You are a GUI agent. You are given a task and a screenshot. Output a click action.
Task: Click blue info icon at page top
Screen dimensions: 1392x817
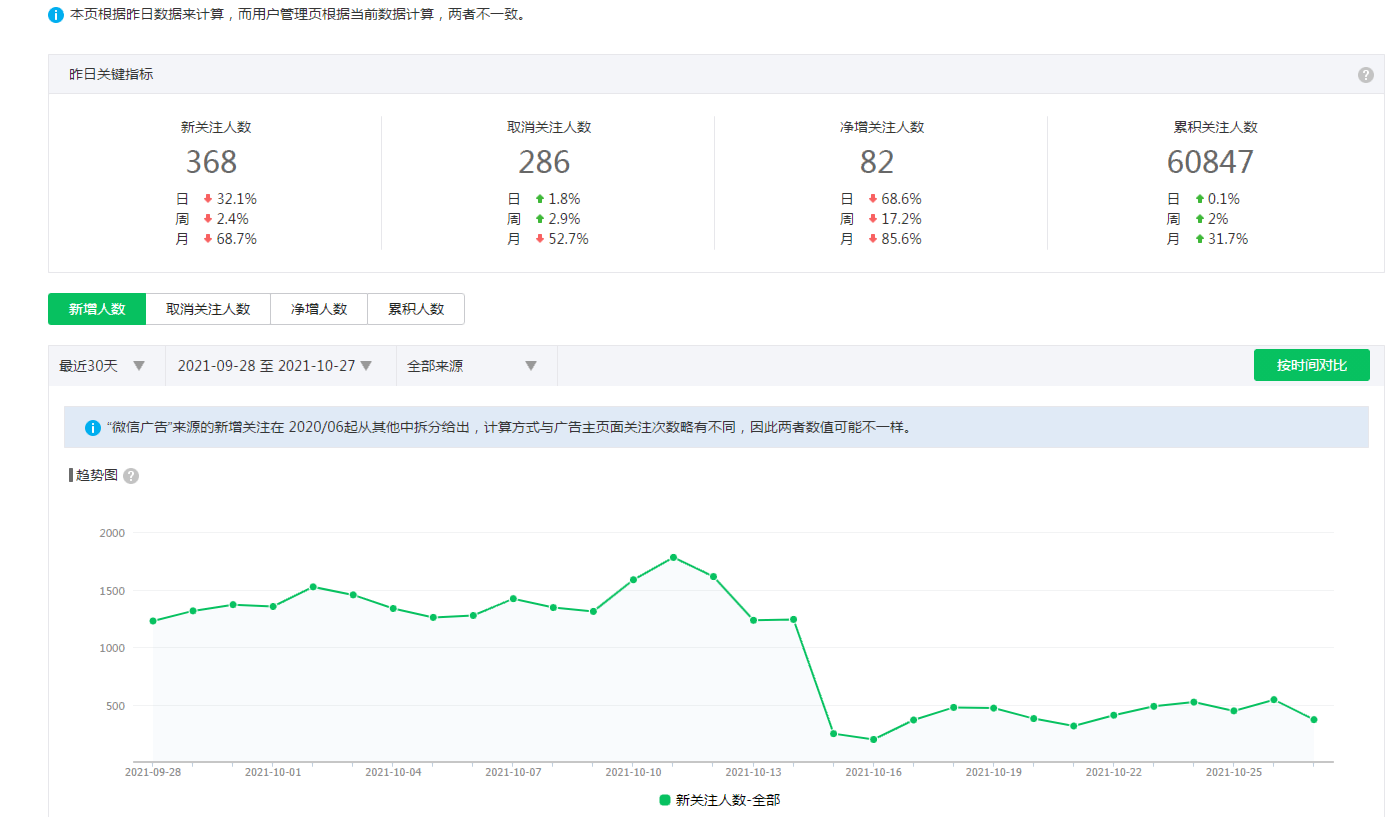[56, 16]
